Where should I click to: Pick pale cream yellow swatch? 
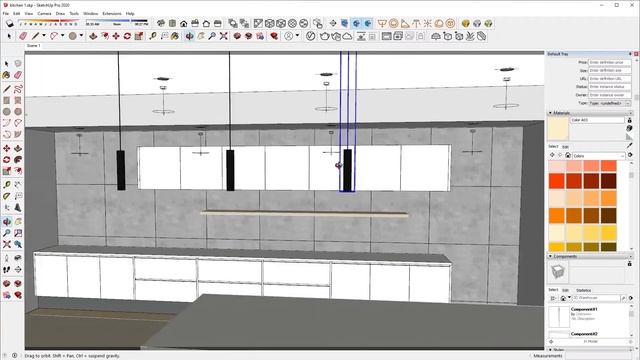click(x=557, y=233)
